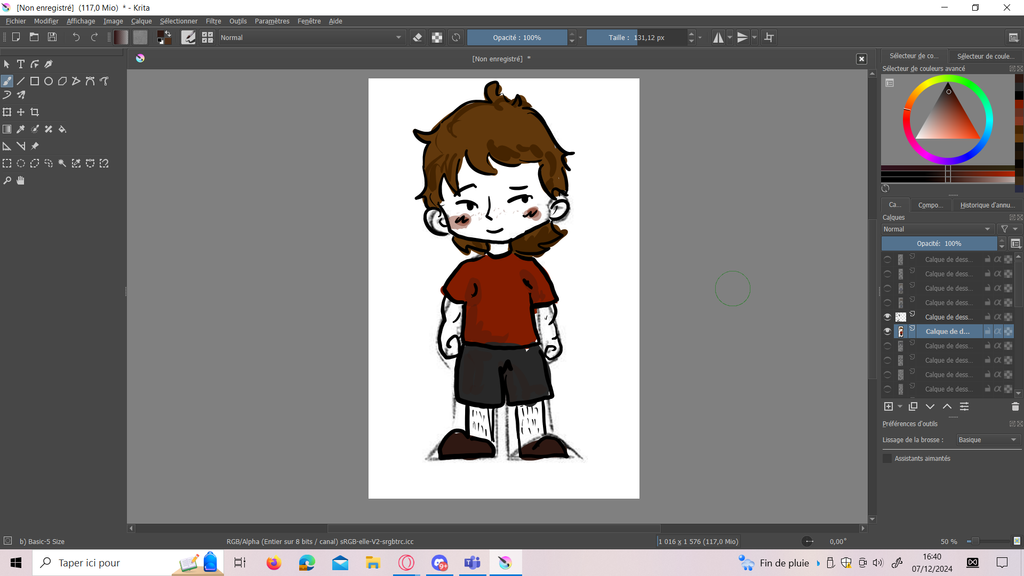Viewport: 1024px width, 576px height.
Task: Switch to Historique d'annulation tab
Action: tap(986, 205)
